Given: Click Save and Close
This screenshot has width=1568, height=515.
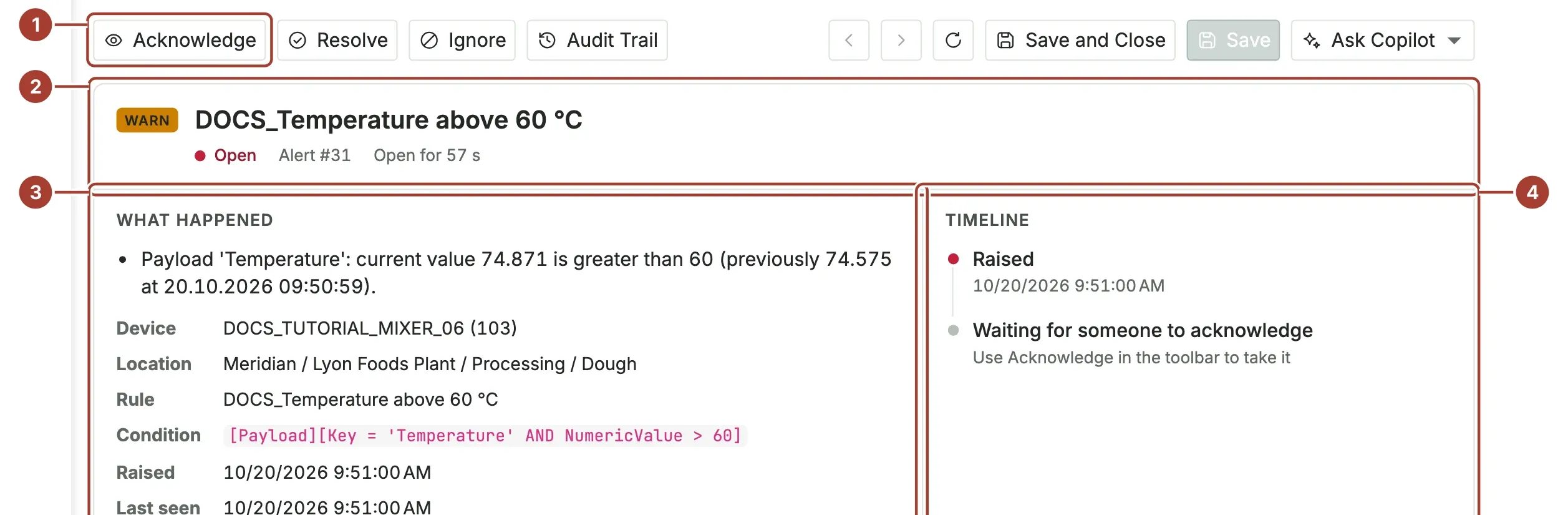Looking at the screenshot, I should 1080,40.
